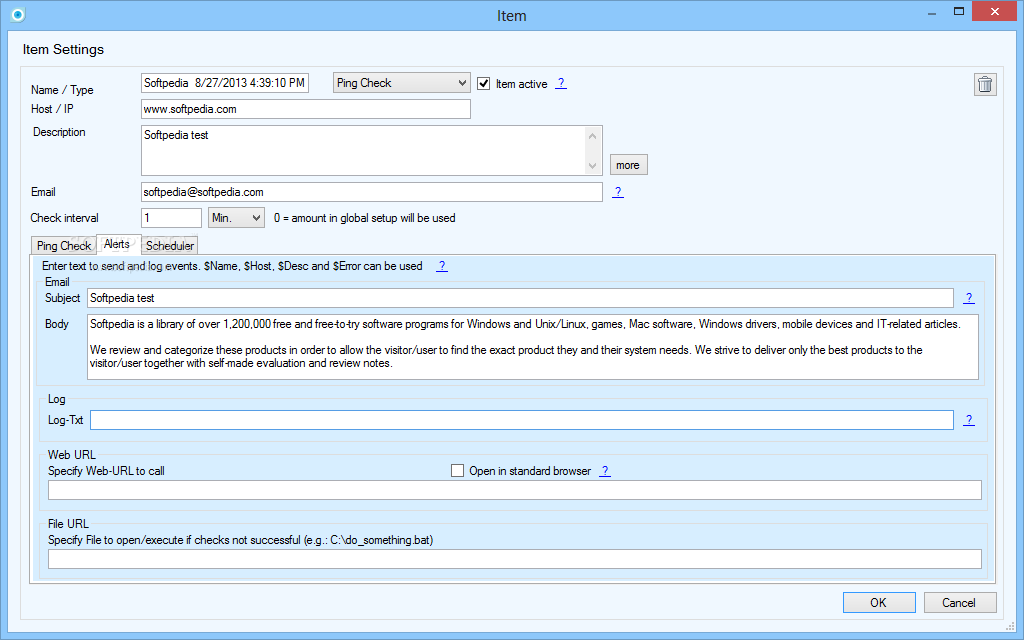Click the File URL path input field
Screen dimensions: 1024x640
[515, 559]
